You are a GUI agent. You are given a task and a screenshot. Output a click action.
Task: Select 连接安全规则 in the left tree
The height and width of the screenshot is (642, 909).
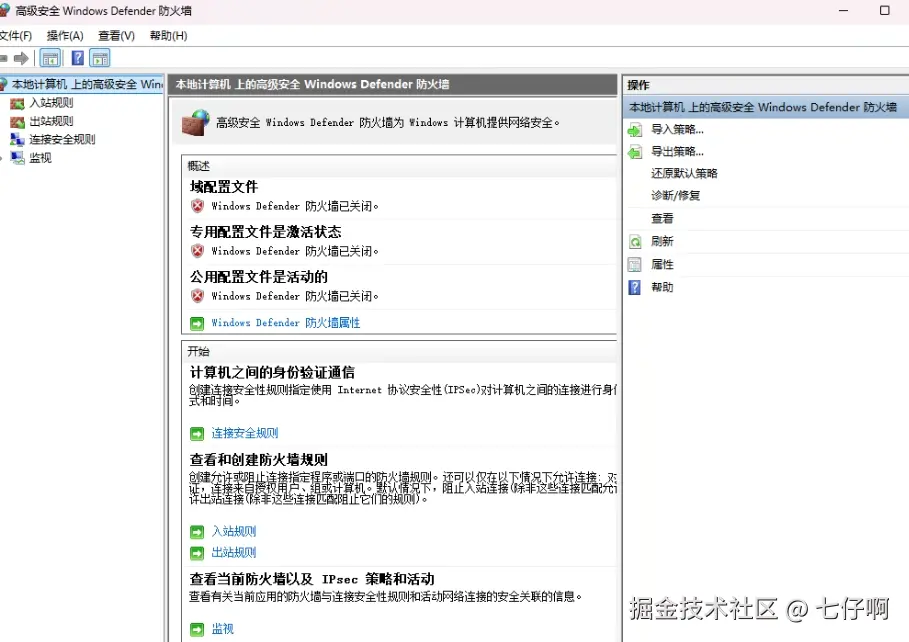[x=62, y=140]
